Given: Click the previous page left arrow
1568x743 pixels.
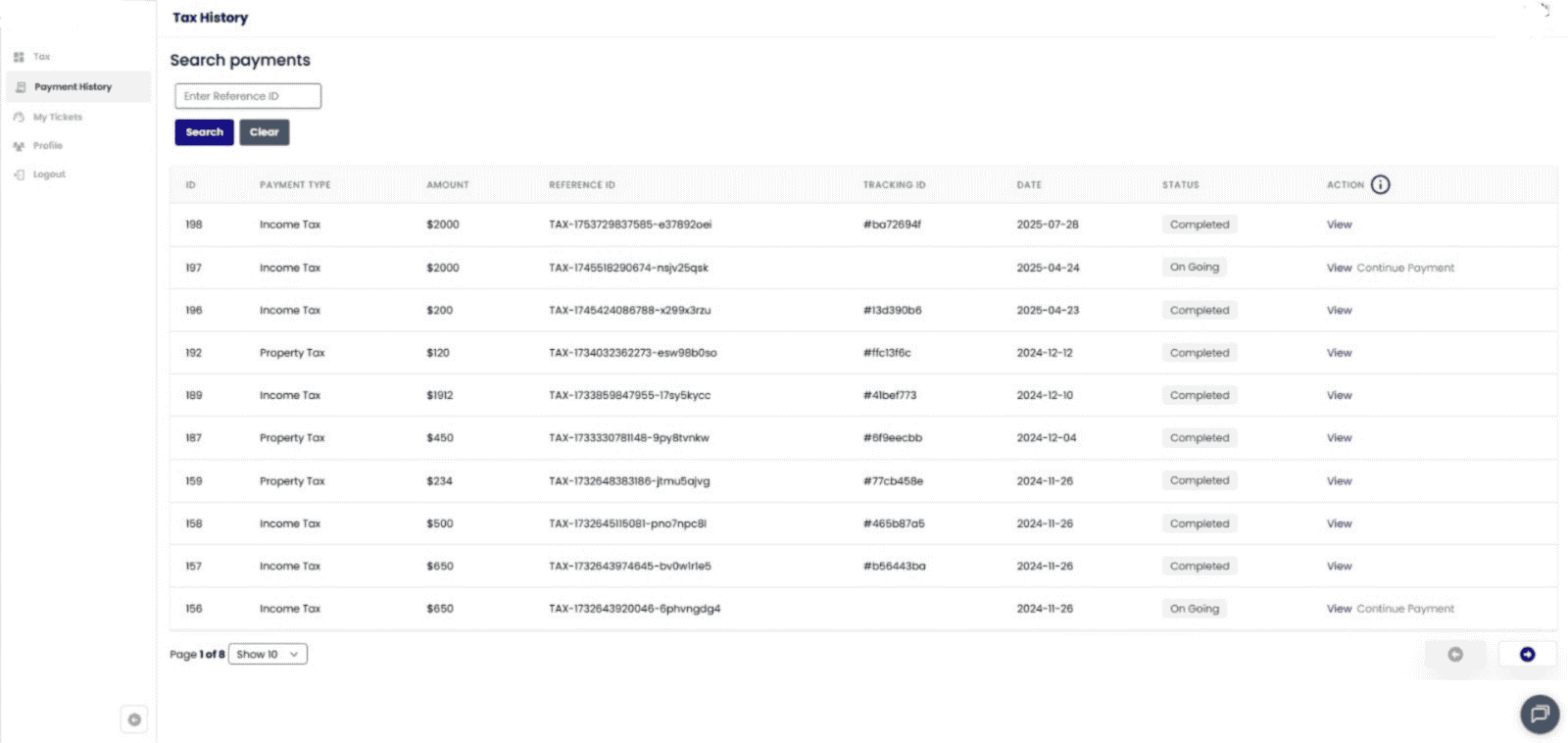Looking at the screenshot, I should click(1455, 654).
